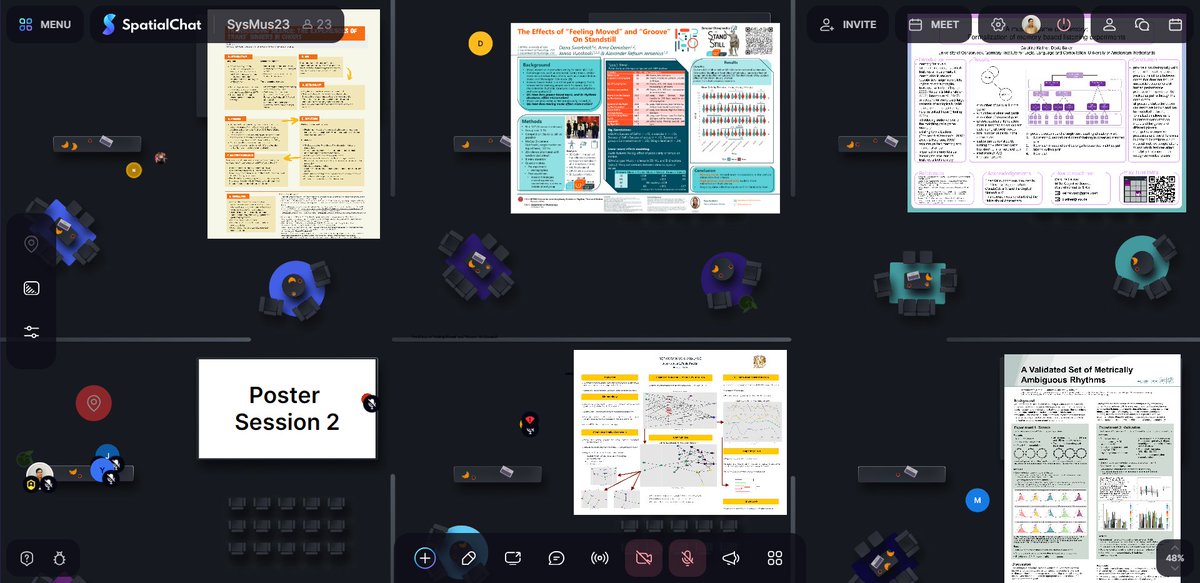Open the participants person icon
Screen dimensions: 1200x583
pos(1109,24)
